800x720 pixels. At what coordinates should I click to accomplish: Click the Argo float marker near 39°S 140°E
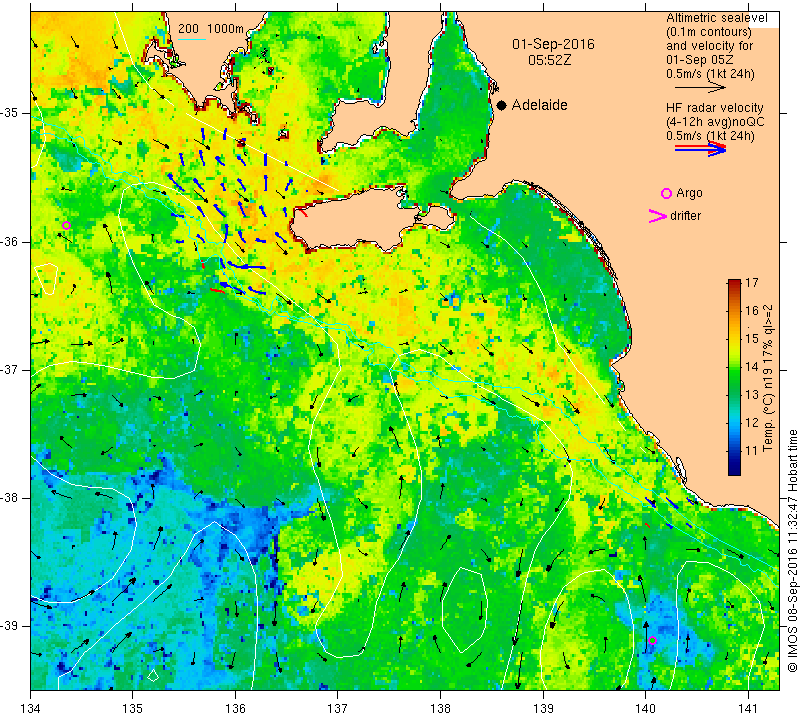pos(652,640)
